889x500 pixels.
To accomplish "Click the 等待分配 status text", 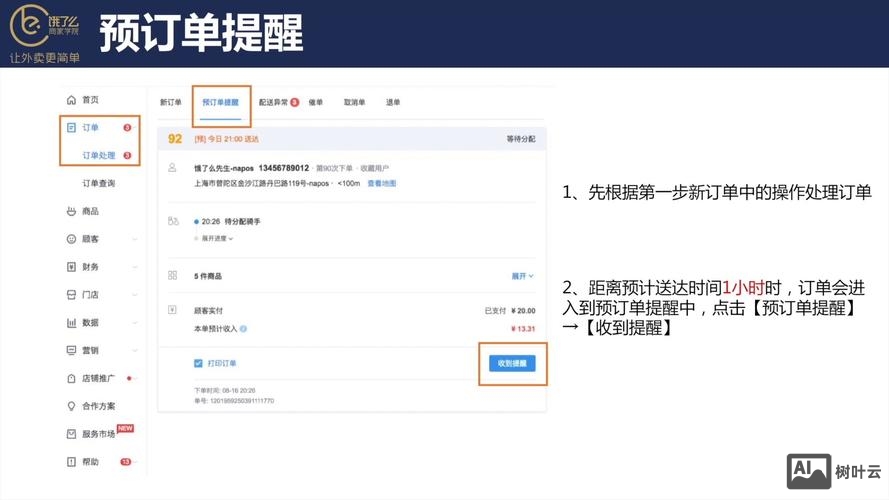I will tap(521, 139).
